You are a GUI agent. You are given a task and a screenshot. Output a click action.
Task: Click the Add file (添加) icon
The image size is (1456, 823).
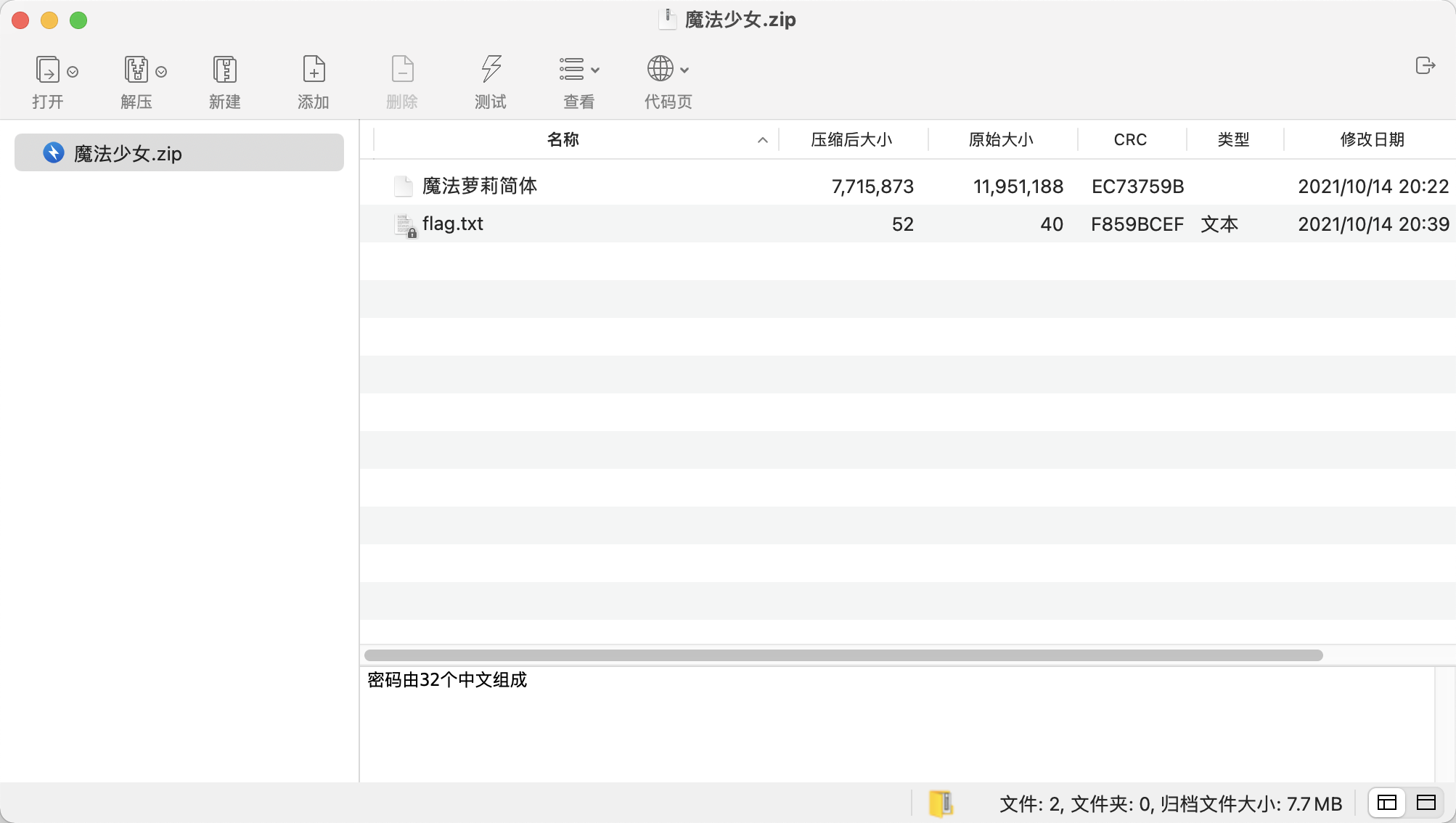(314, 70)
